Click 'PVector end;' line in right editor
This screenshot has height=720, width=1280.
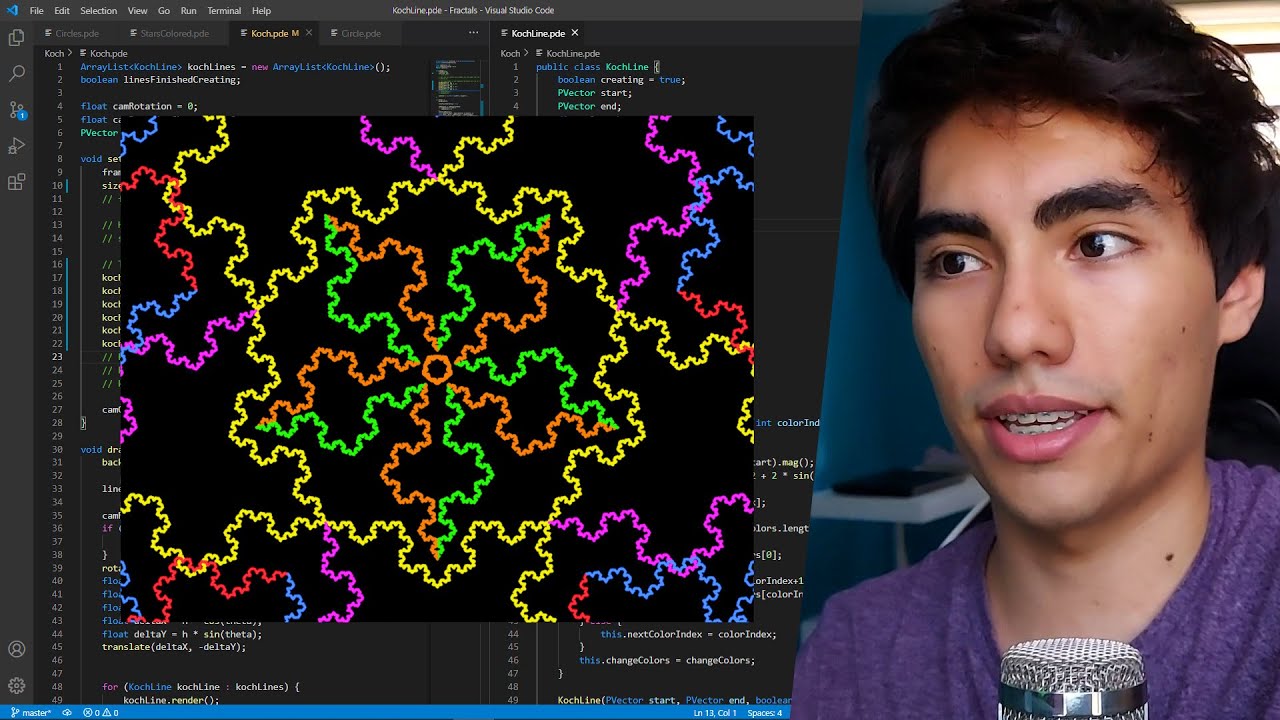pos(589,106)
